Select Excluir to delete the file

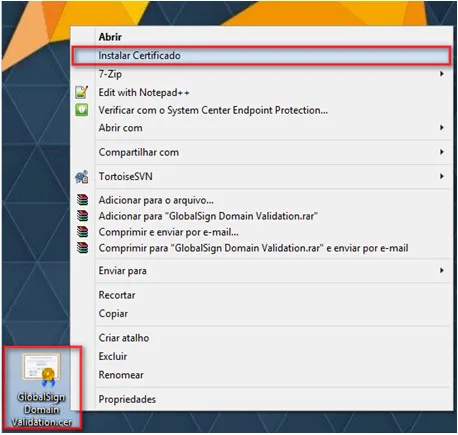pos(262,356)
